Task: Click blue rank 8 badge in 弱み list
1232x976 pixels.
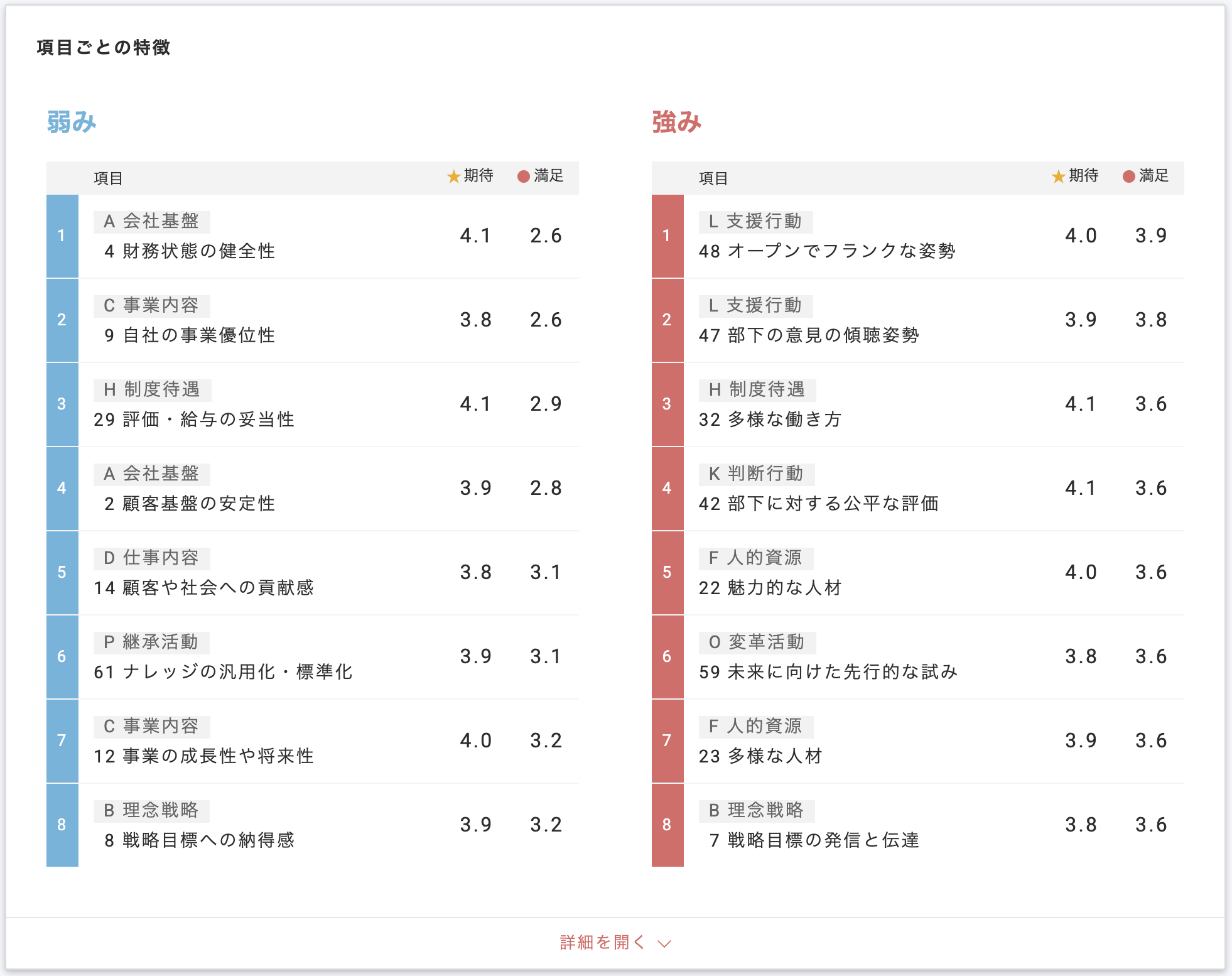Action: (62, 825)
